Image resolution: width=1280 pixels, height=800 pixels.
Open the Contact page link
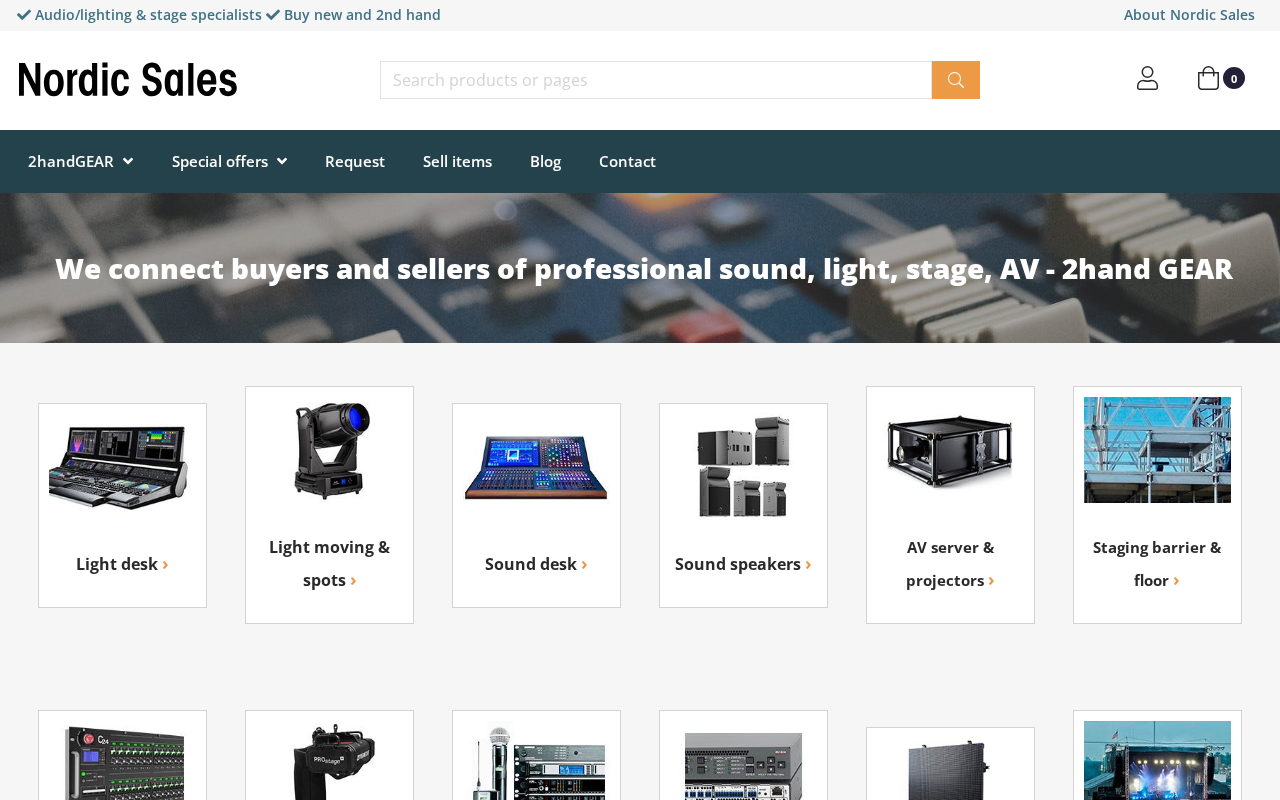[x=627, y=161]
